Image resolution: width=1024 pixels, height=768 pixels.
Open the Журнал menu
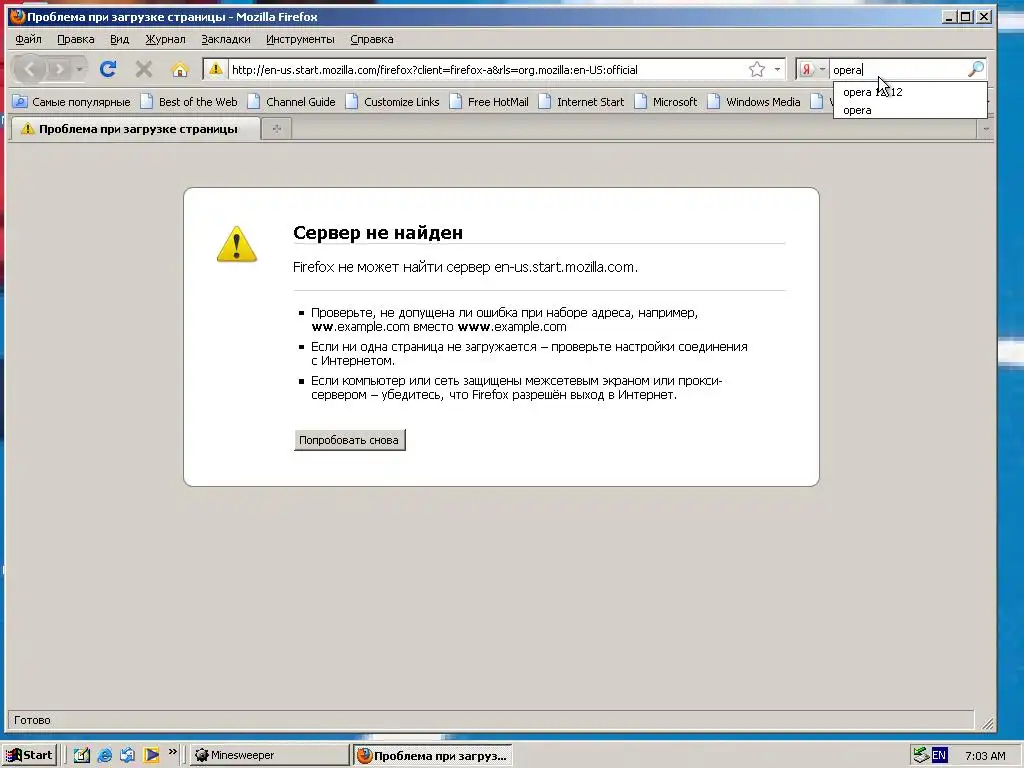[165, 39]
